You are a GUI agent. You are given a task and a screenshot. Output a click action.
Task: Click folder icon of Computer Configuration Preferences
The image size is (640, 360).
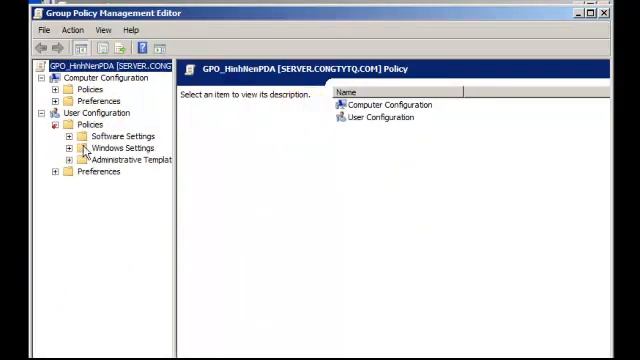click(x=69, y=101)
